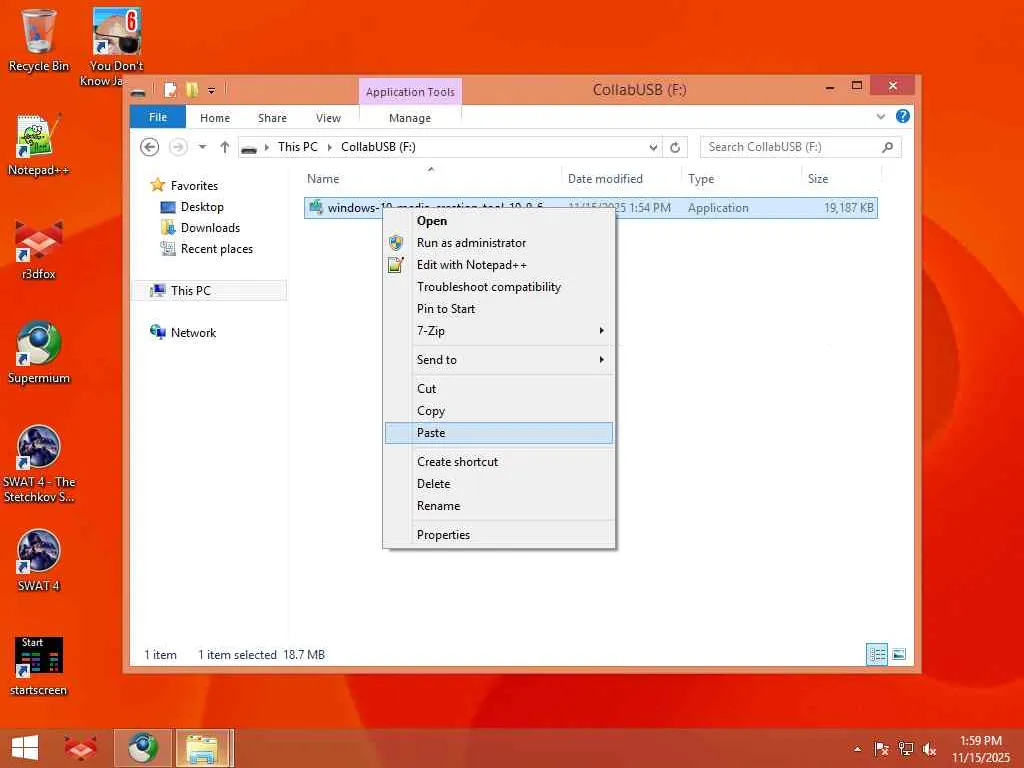Sort by Size column header
1024x768 pixels.
click(841, 178)
